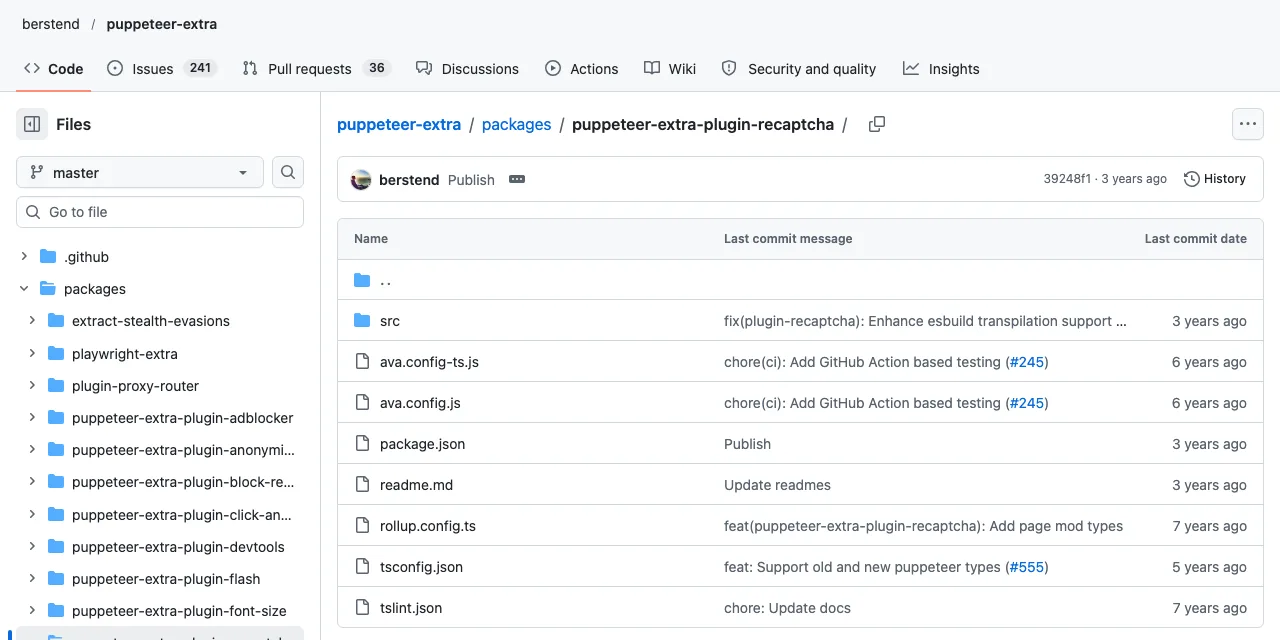This screenshot has height=640, width=1280.
Task: Click the parent directory folder icon
Action: [x=362, y=280]
